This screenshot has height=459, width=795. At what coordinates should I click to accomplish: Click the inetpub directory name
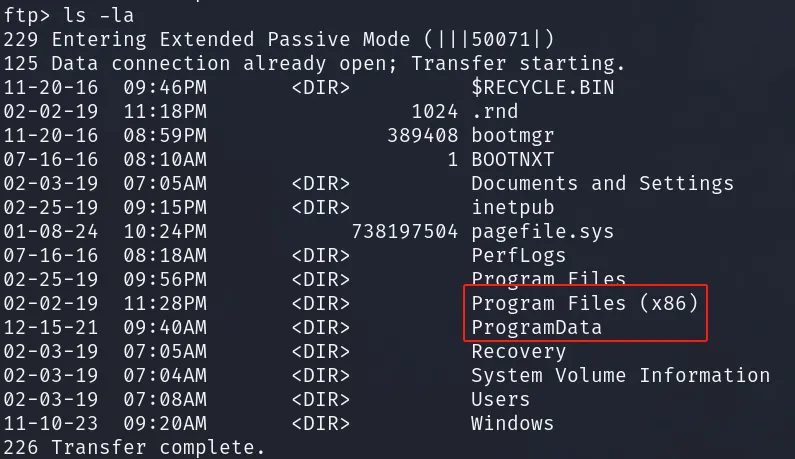[x=513, y=207]
